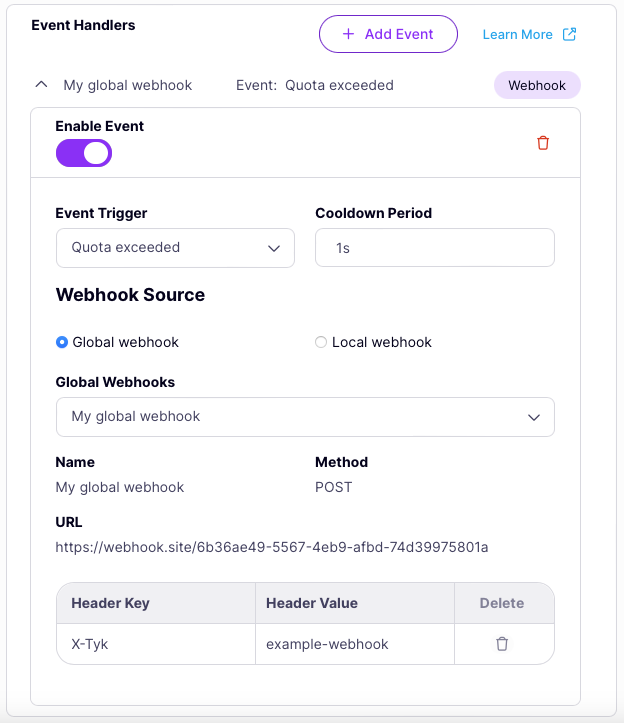Select the Local webhook radio option
This screenshot has width=624, height=723.
[x=321, y=342]
